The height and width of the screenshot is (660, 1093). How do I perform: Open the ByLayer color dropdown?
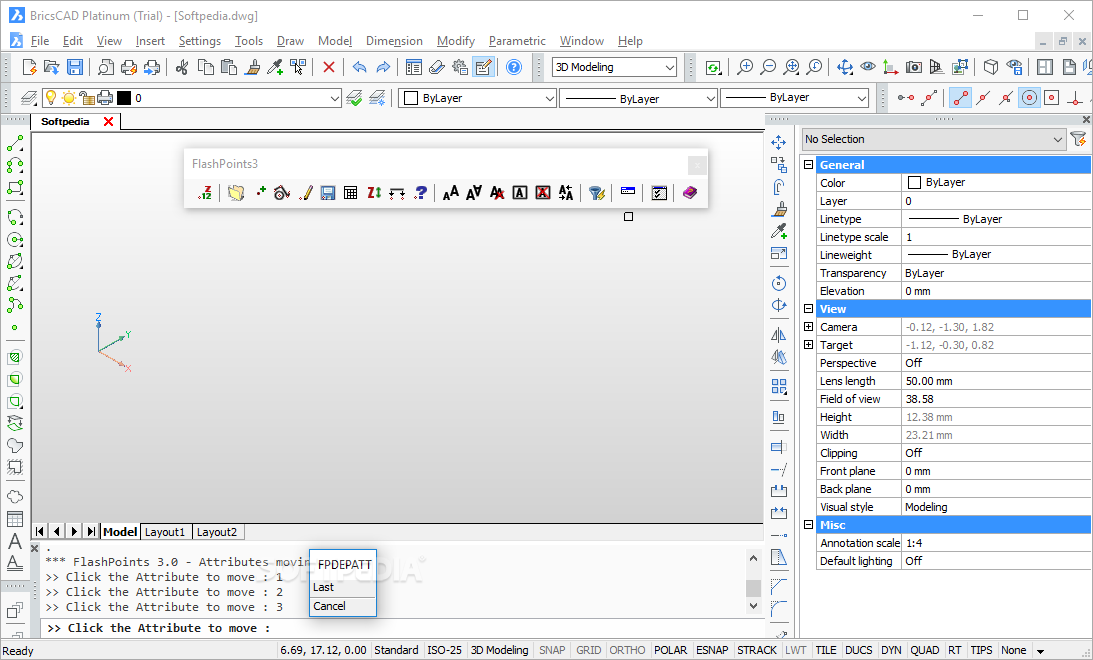coord(477,98)
